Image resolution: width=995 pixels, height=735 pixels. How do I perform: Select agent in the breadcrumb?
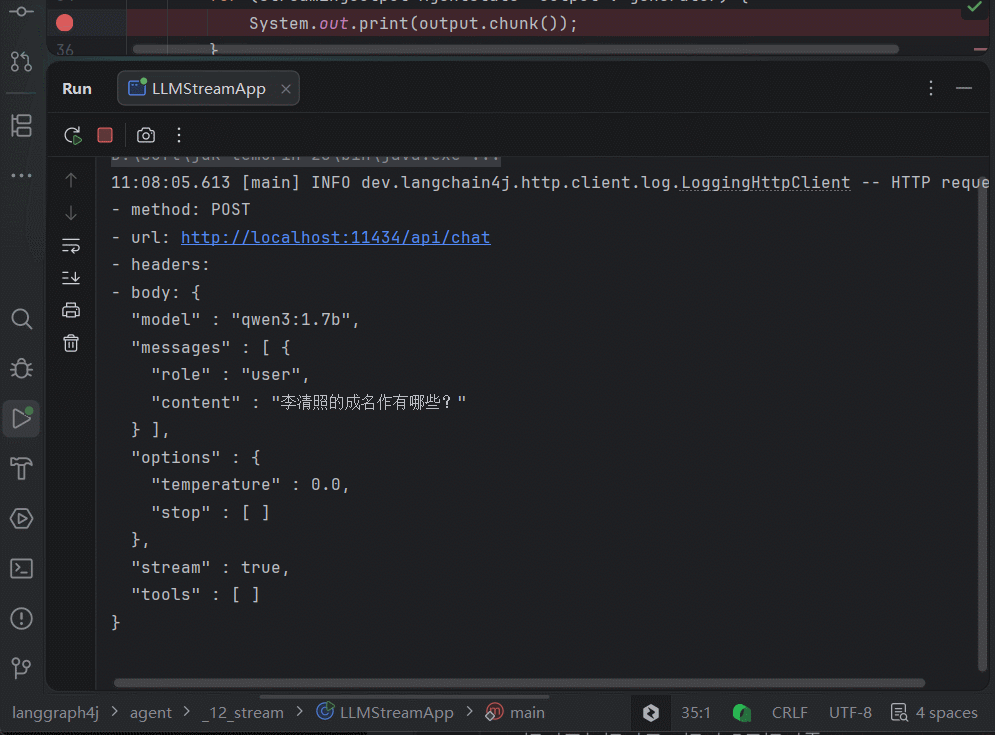tap(150, 713)
